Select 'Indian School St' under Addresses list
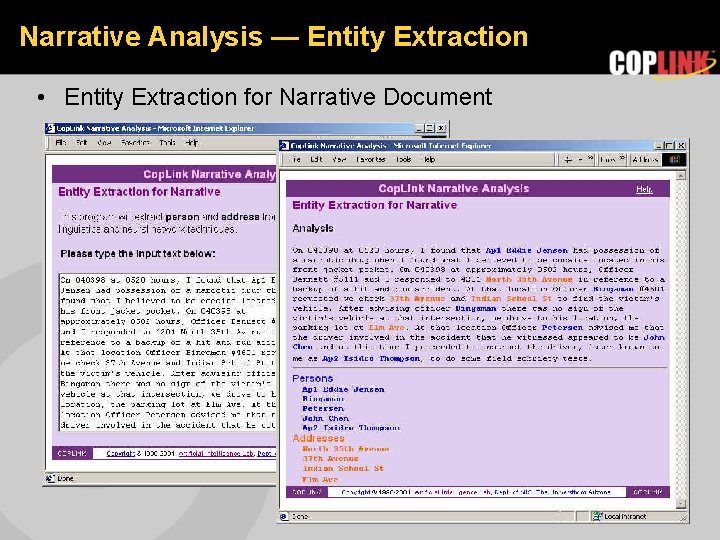This screenshot has height=540, width=720. coord(343,468)
